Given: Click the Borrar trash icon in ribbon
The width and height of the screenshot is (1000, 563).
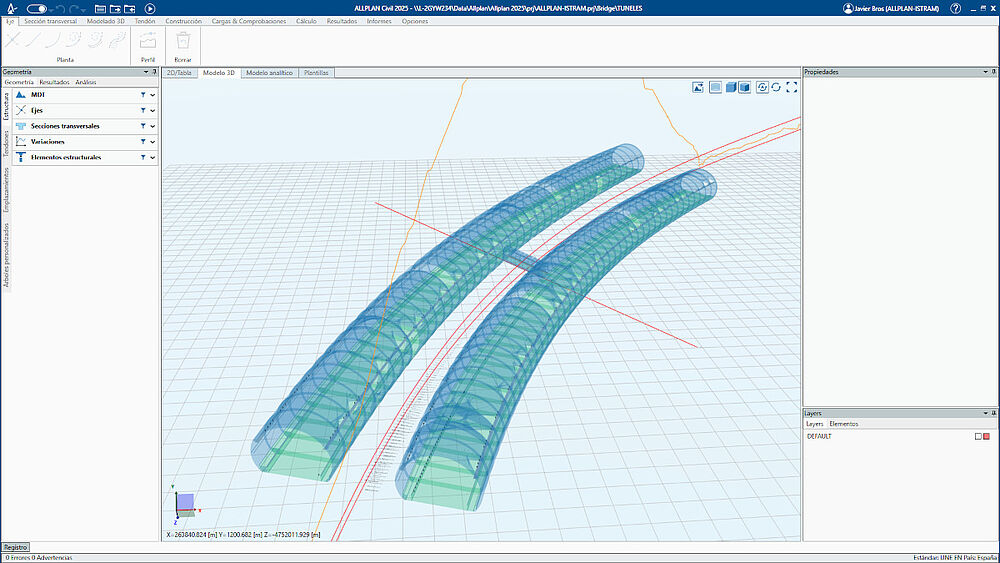Looking at the screenshot, I should click(x=183, y=41).
